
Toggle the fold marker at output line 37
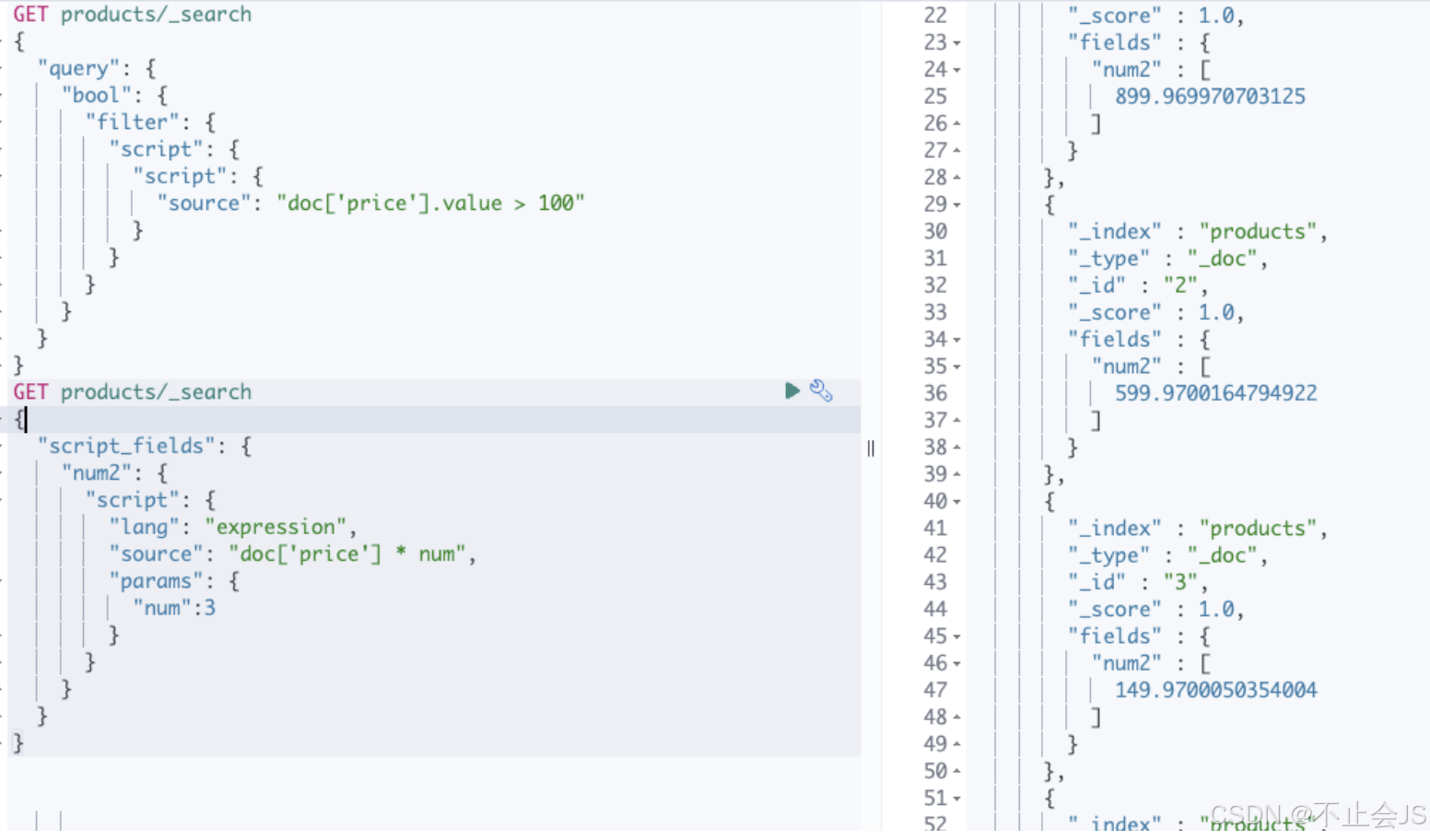click(x=956, y=421)
